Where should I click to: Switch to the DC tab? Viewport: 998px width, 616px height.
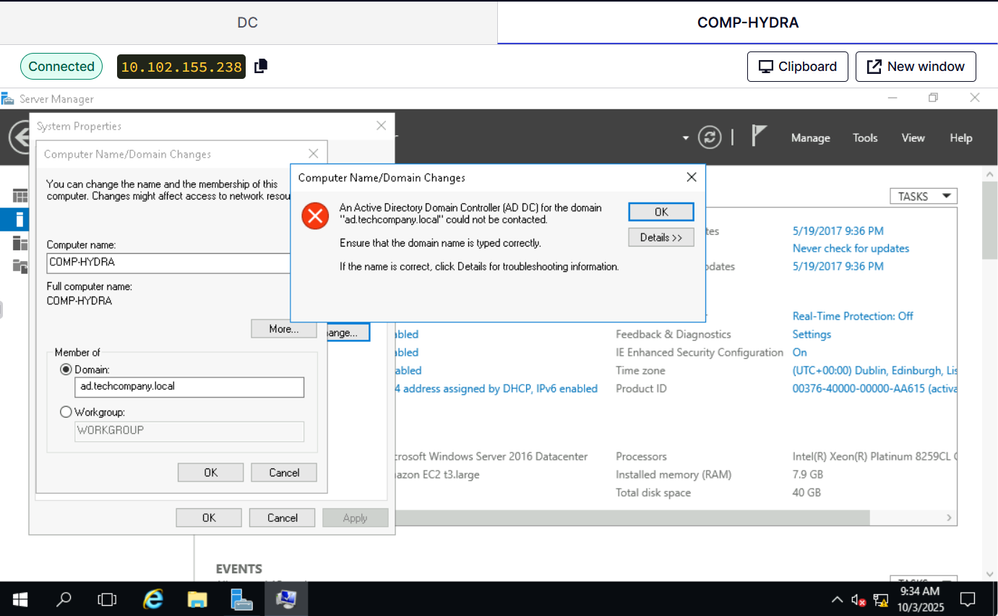tap(247, 22)
